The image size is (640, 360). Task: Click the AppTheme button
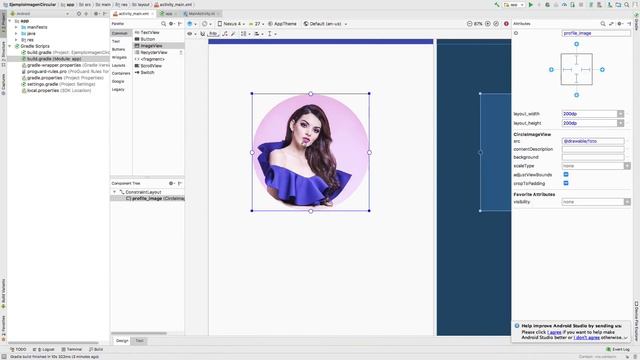point(282,24)
